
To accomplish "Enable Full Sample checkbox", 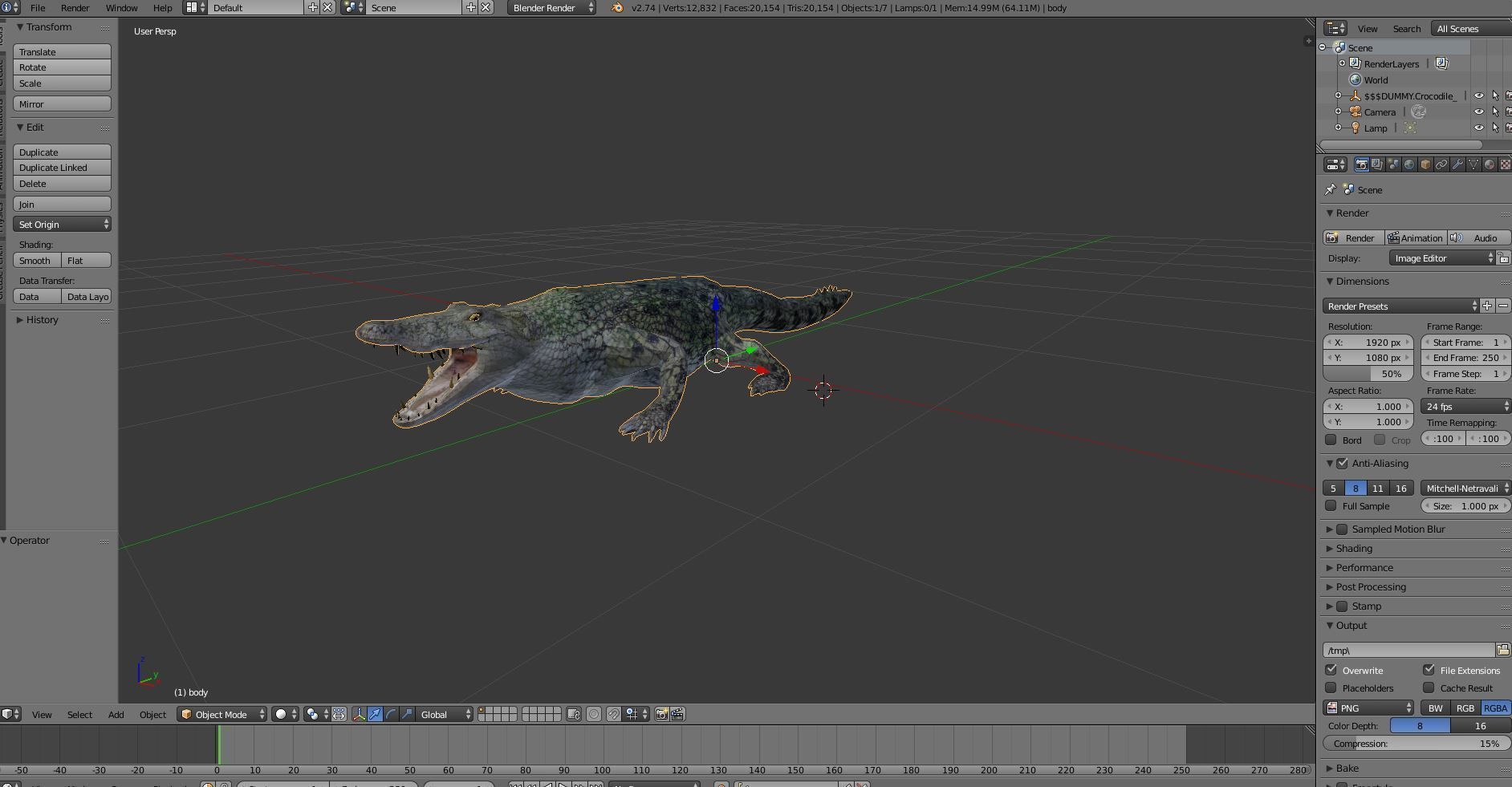I will [1331, 505].
